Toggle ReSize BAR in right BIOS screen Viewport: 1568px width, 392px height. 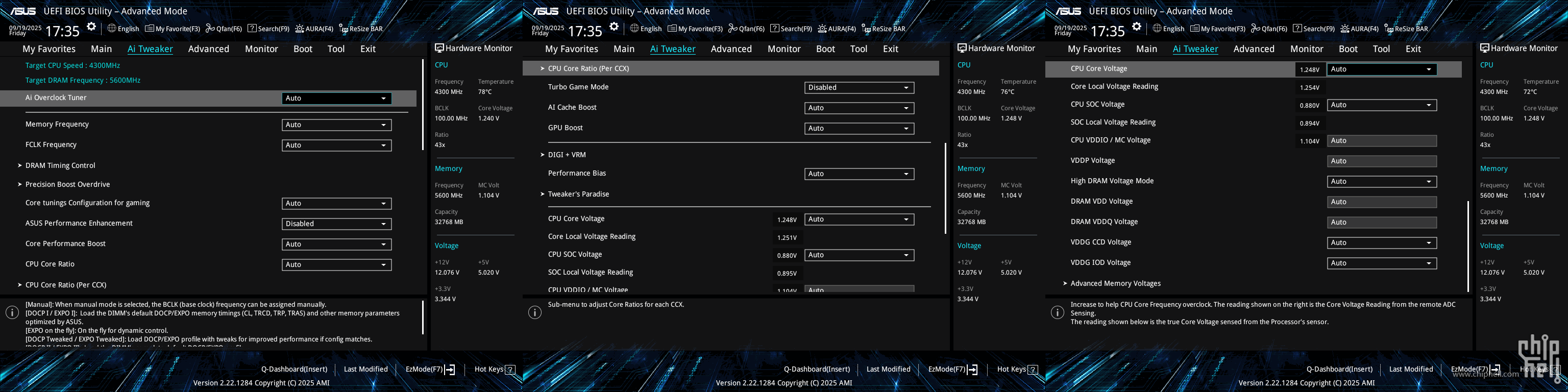pyautogui.click(x=1406, y=29)
